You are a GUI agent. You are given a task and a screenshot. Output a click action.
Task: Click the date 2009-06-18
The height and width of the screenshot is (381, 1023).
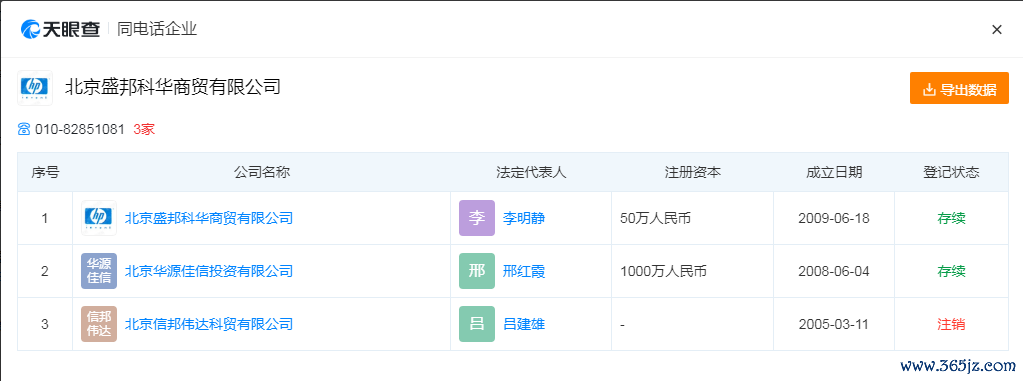click(x=834, y=218)
